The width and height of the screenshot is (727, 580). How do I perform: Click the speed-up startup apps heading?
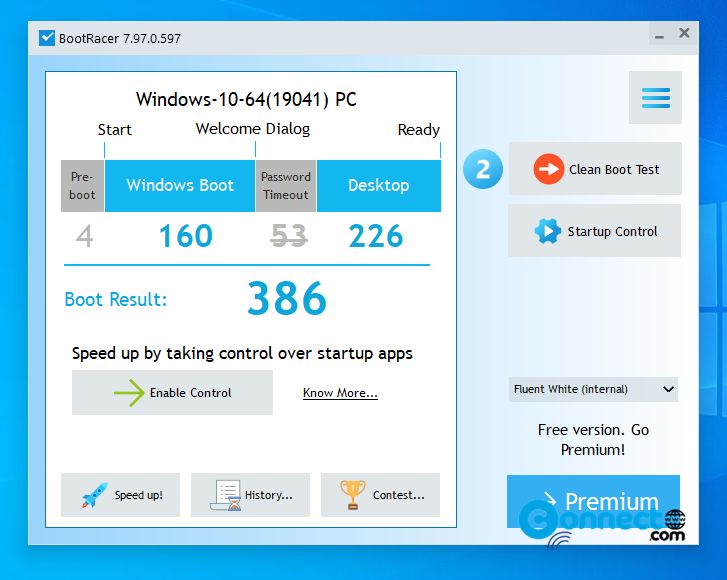pos(242,353)
